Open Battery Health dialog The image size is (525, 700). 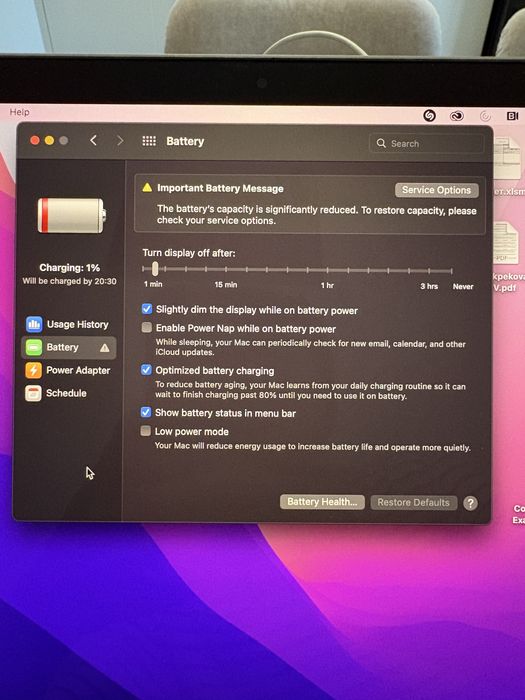(322, 502)
